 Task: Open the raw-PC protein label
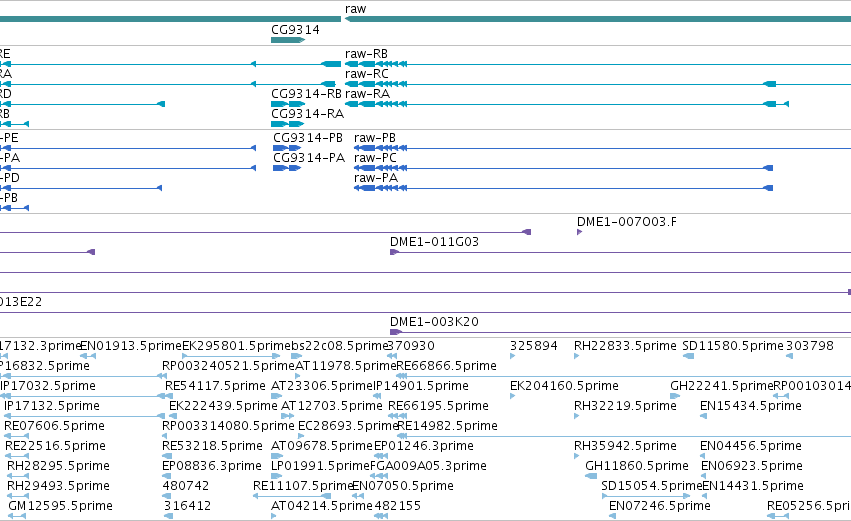[376, 158]
